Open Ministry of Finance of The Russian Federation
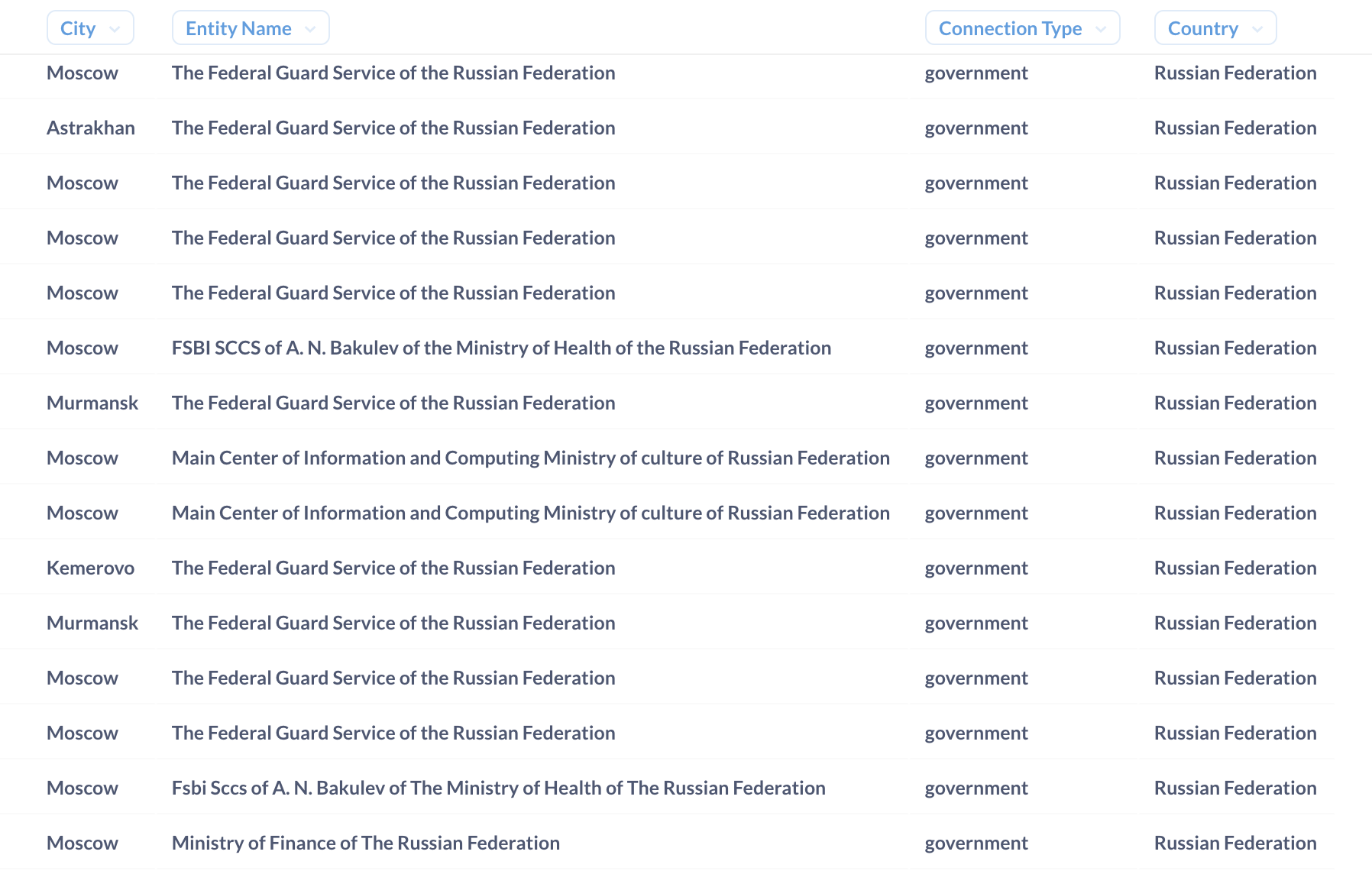1372x871 pixels. coord(365,843)
